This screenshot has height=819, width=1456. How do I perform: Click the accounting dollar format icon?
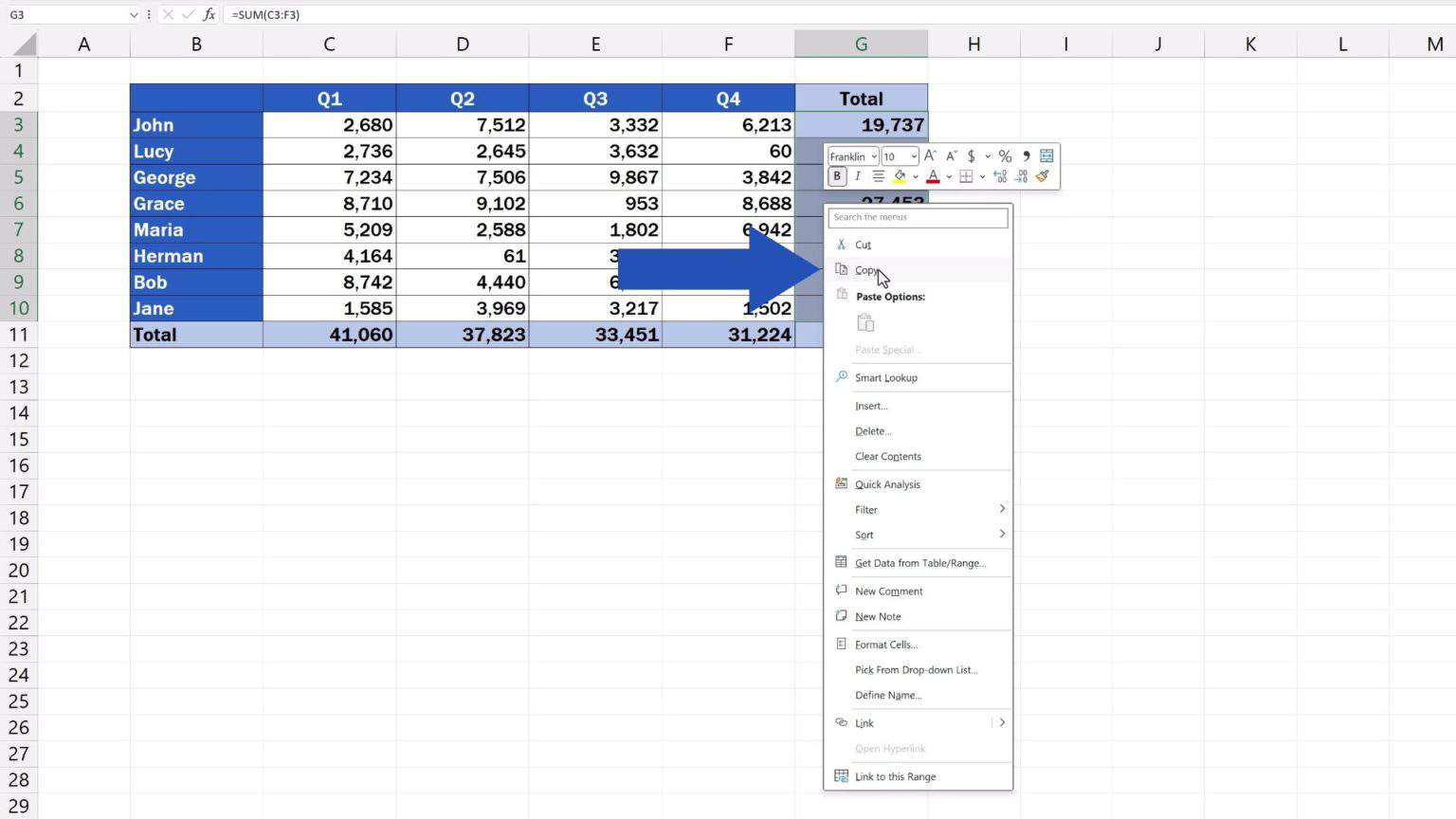(971, 156)
